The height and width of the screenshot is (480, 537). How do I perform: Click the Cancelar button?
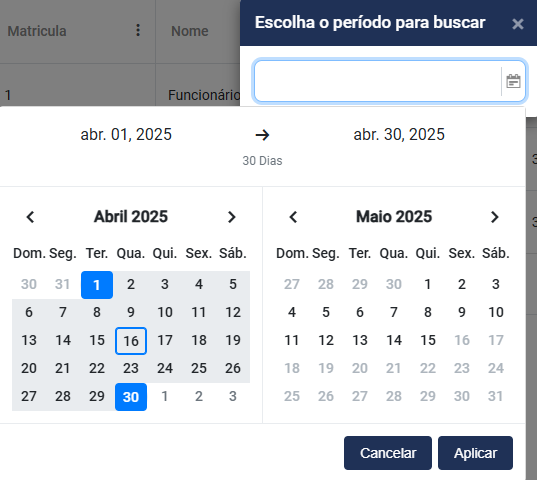pyautogui.click(x=388, y=453)
